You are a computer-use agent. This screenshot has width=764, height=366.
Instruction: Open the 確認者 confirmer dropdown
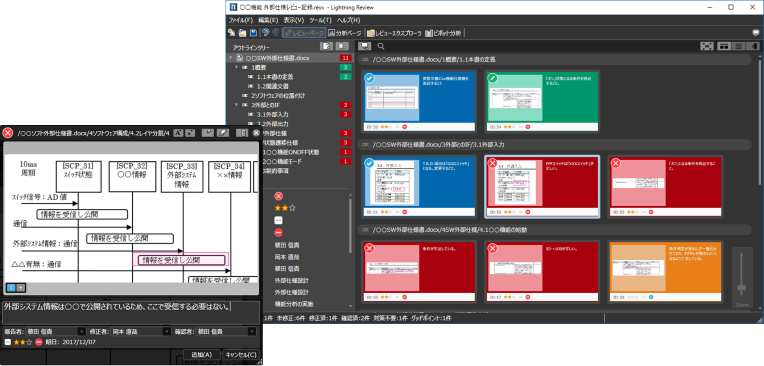coord(226,331)
